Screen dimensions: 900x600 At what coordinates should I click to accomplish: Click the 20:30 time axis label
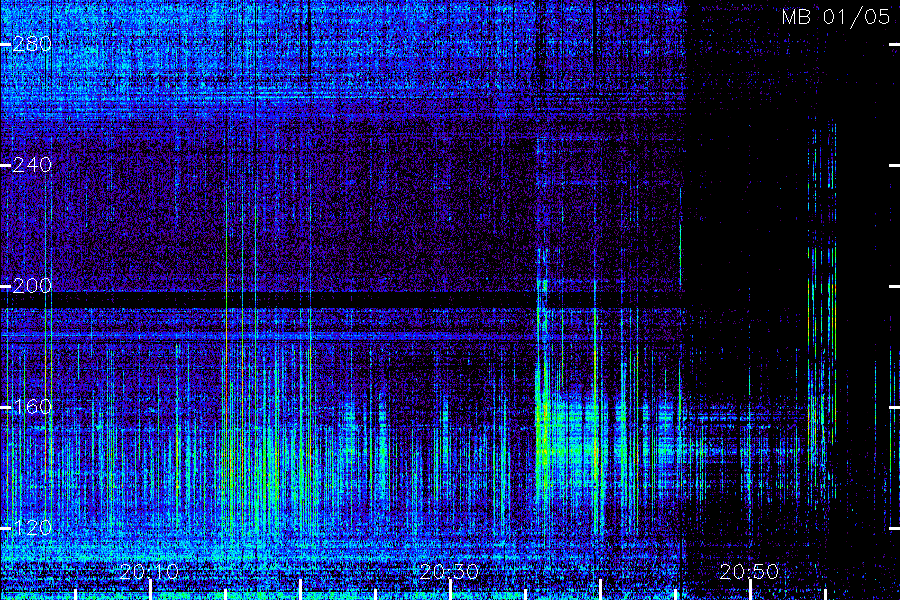point(449,572)
